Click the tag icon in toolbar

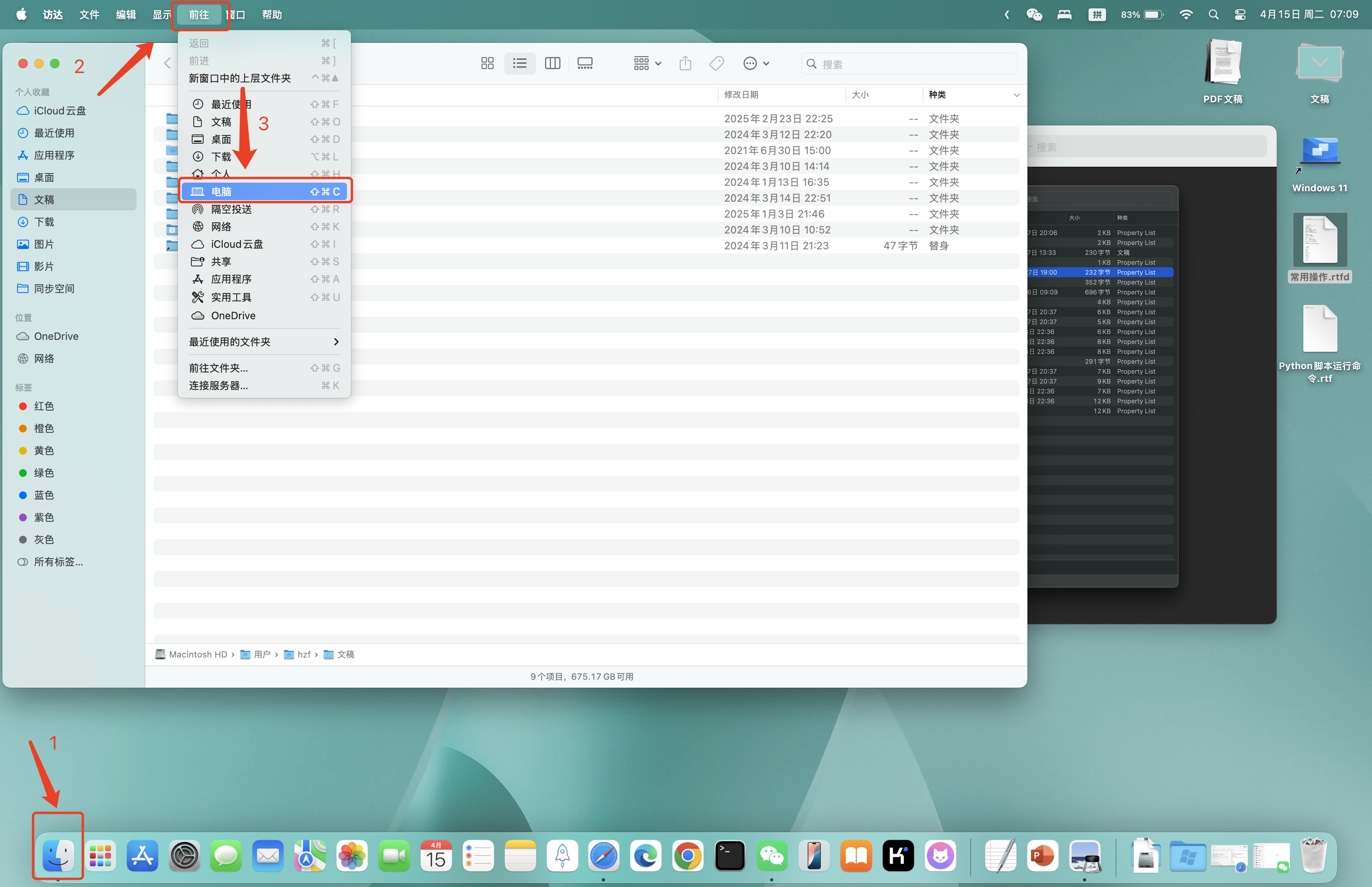tap(716, 64)
